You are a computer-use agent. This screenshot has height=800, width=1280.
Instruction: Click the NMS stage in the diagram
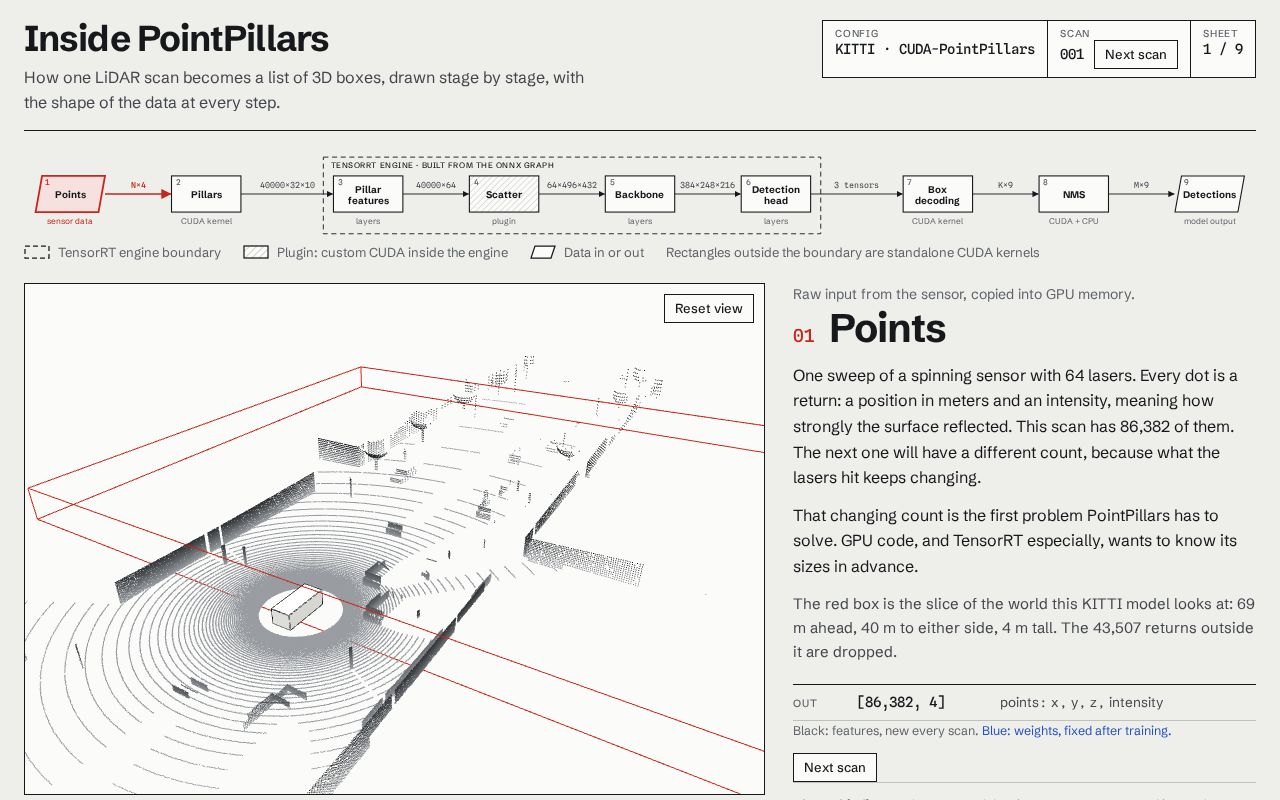1073,194
